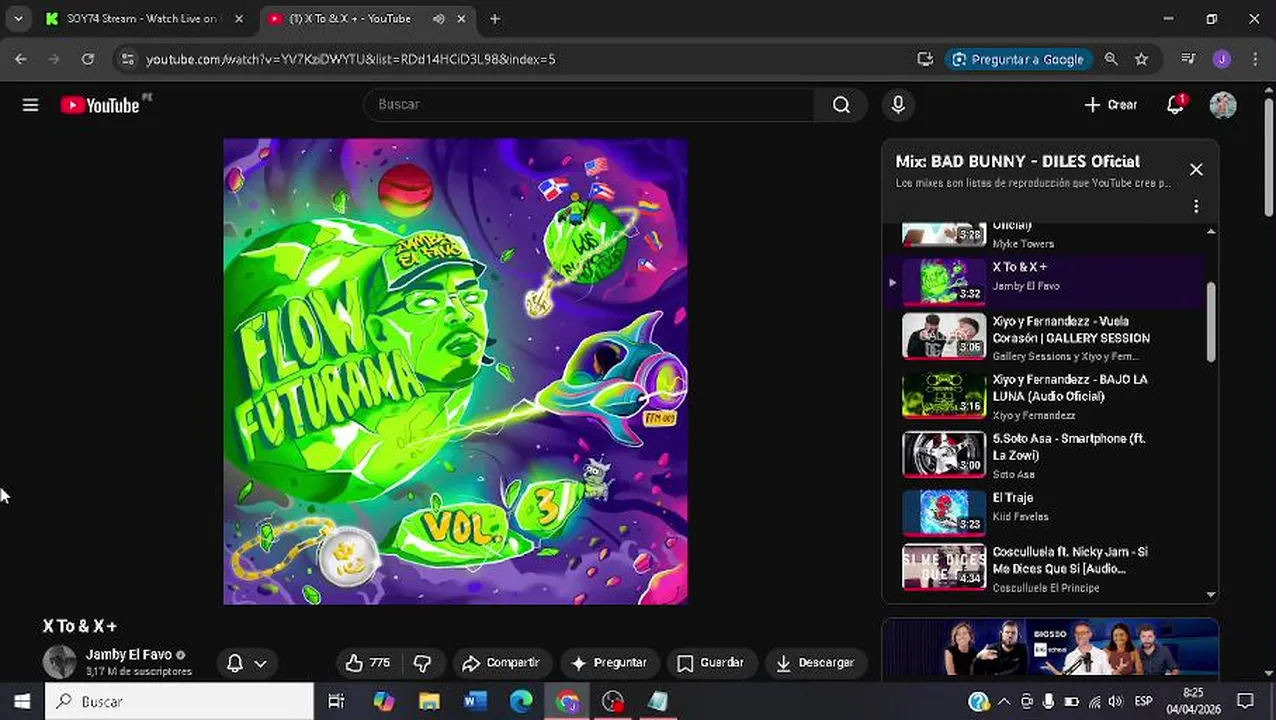Image resolution: width=1276 pixels, height=720 pixels.
Task: Click the Windows taskbar search box
Action: (x=179, y=702)
